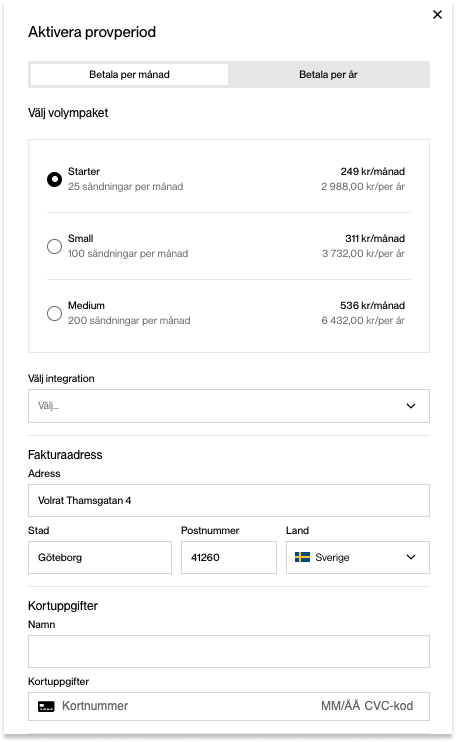Image resolution: width=456 pixels, height=742 pixels.
Task: Open the Välj integration dropdown
Action: click(x=229, y=406)
